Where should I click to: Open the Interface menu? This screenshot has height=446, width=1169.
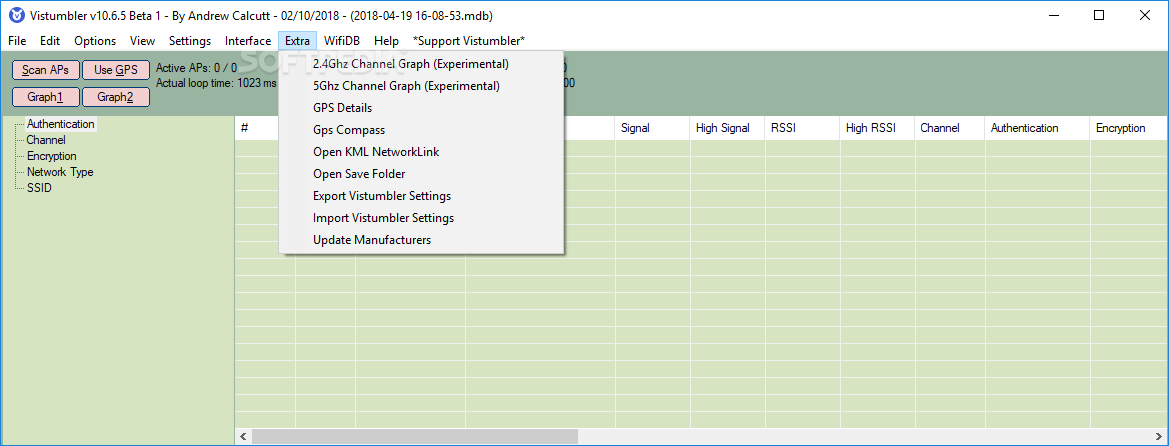(x=248, y=41)
